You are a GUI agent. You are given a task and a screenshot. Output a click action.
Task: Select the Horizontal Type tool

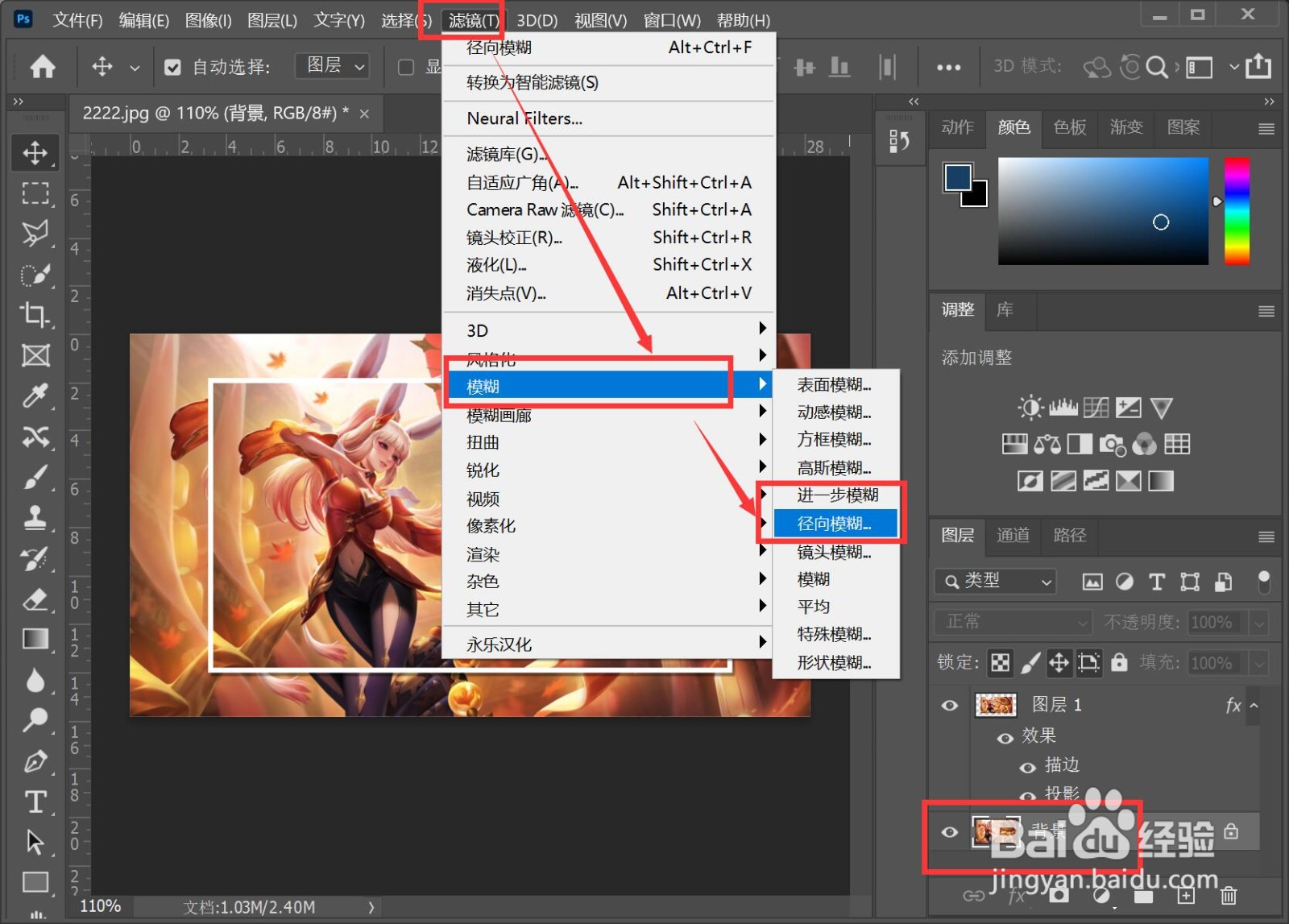[35, 801]
